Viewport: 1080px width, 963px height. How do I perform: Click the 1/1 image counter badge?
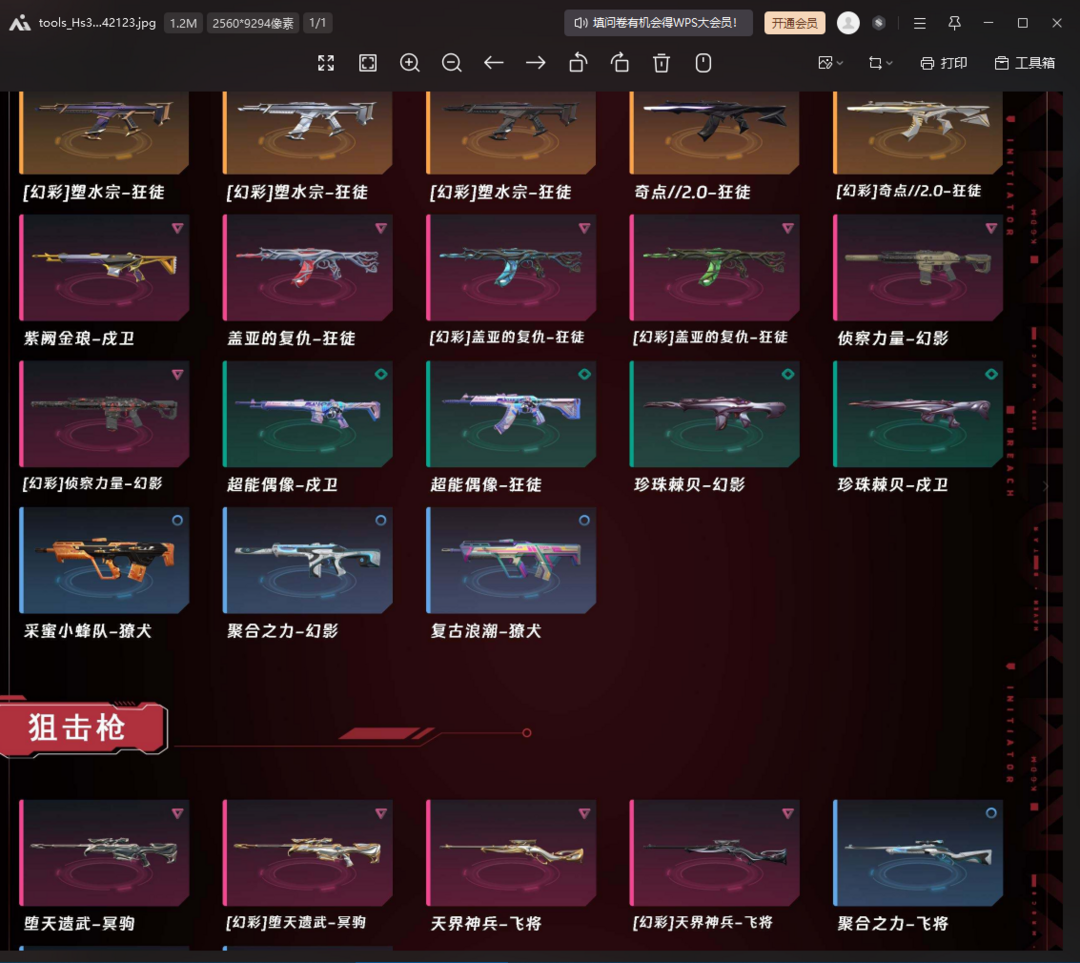[x=318, y=23]
